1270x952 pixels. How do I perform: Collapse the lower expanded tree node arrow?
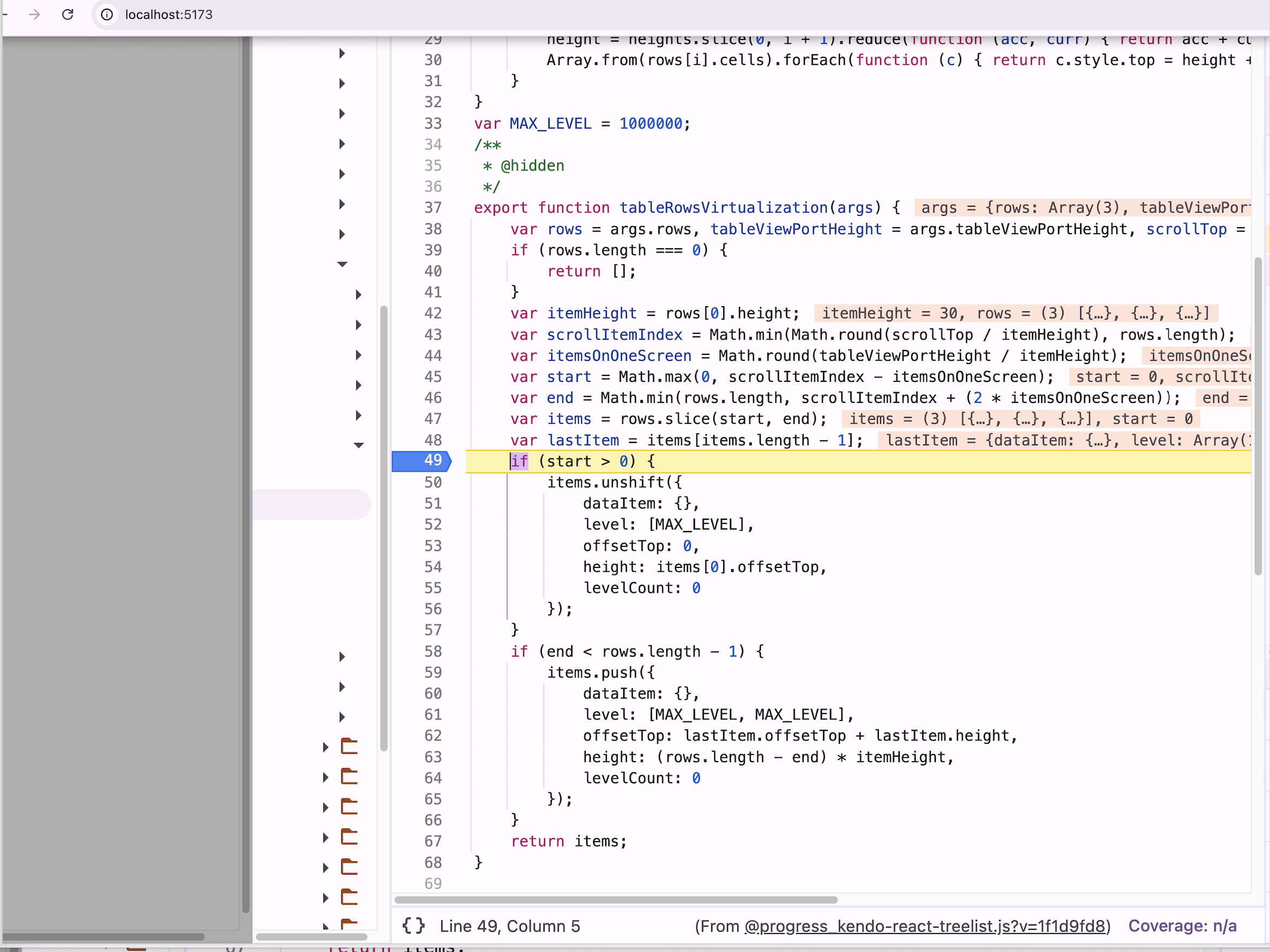tap(359, 445)
